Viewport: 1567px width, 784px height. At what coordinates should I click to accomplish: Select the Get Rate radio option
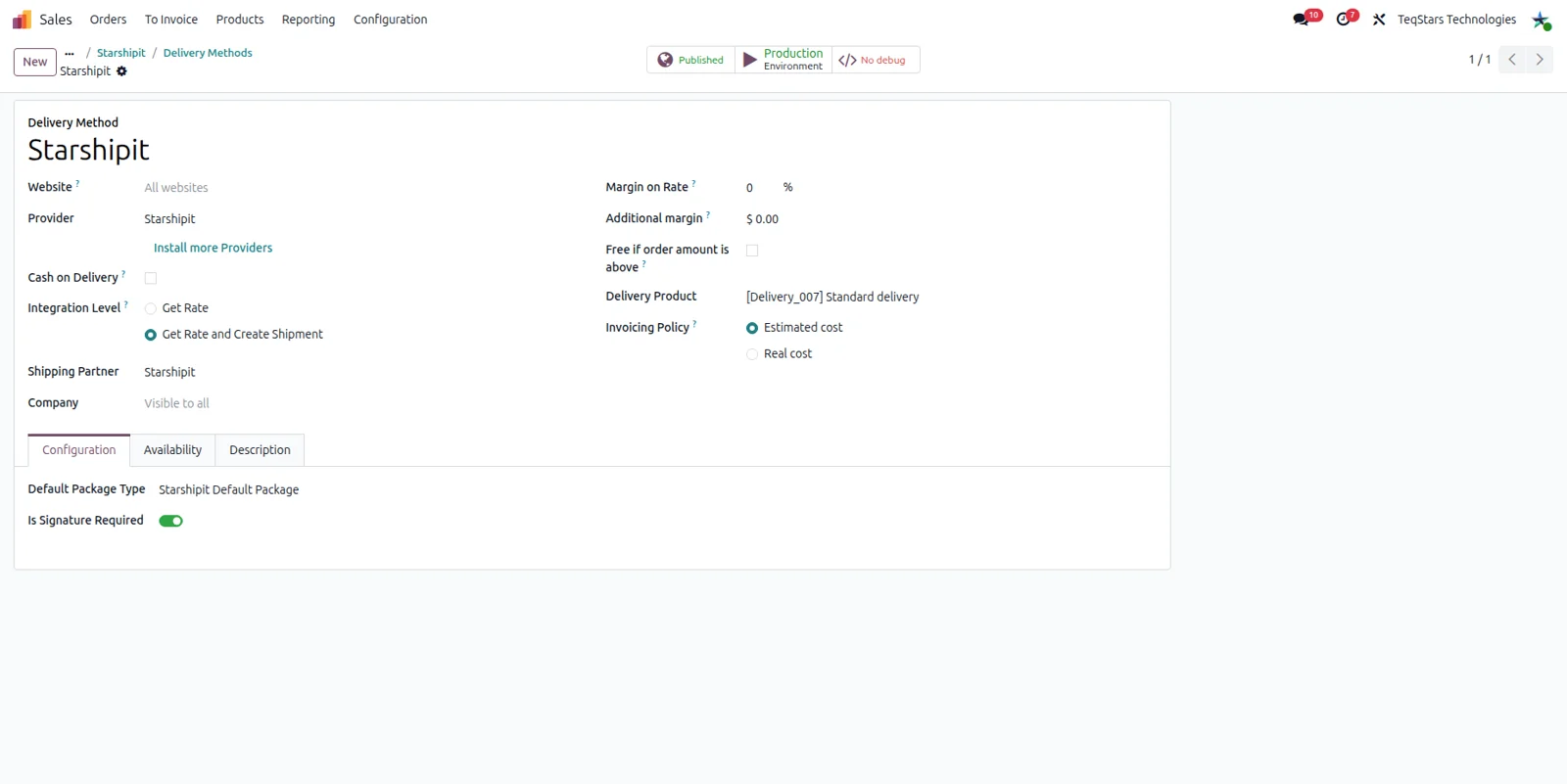151,308
